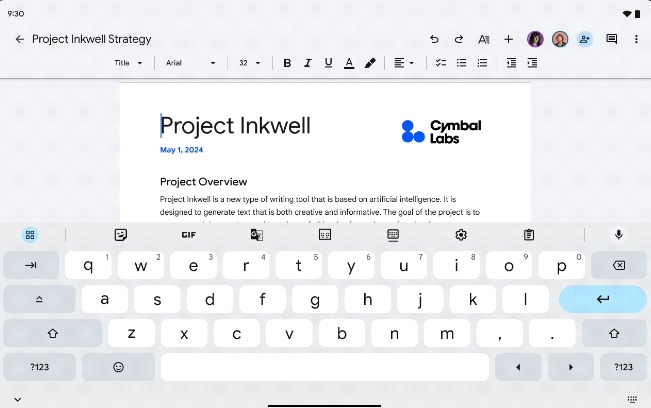Undo the last edit
This screenshot has width=651, height=408.
point(434,39)
